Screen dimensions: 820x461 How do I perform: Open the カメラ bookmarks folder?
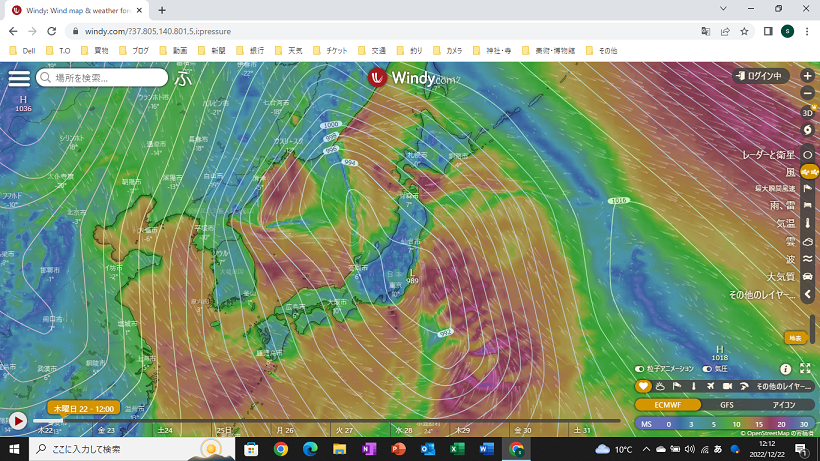(x=448, y=51)
